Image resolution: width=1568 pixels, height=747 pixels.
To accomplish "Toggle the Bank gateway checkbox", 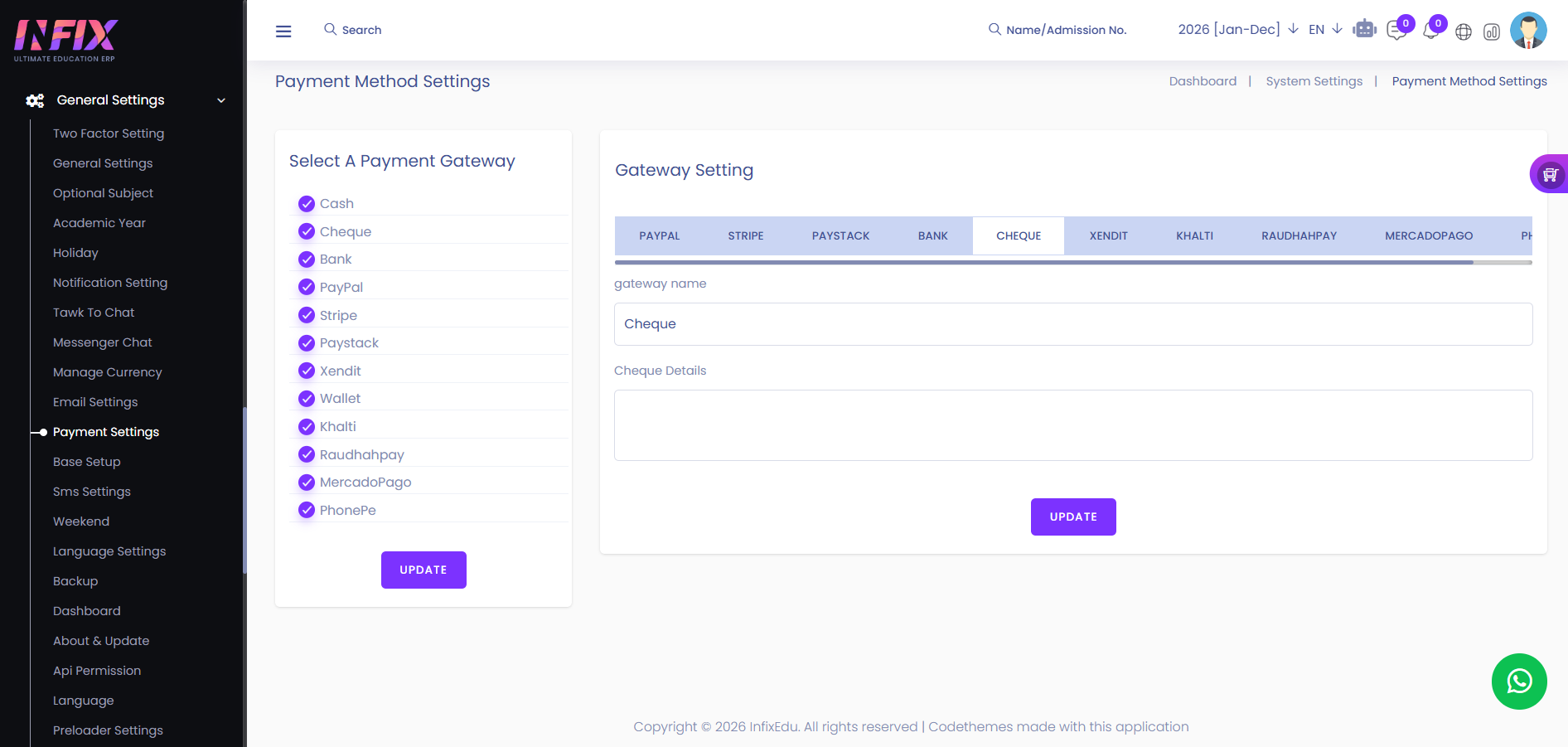I will coord(307,260).
